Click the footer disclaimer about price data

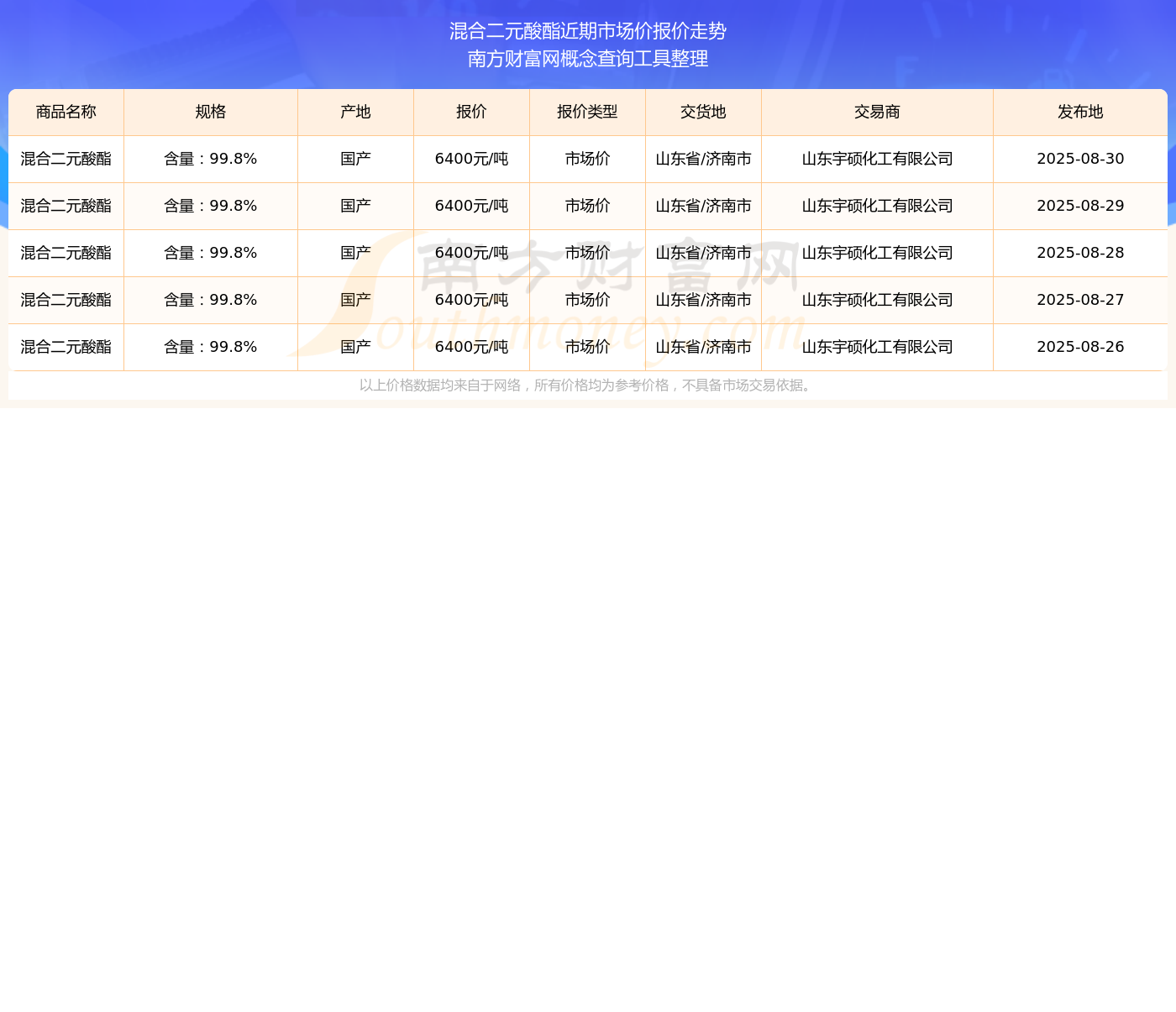[x=587, y=385]
